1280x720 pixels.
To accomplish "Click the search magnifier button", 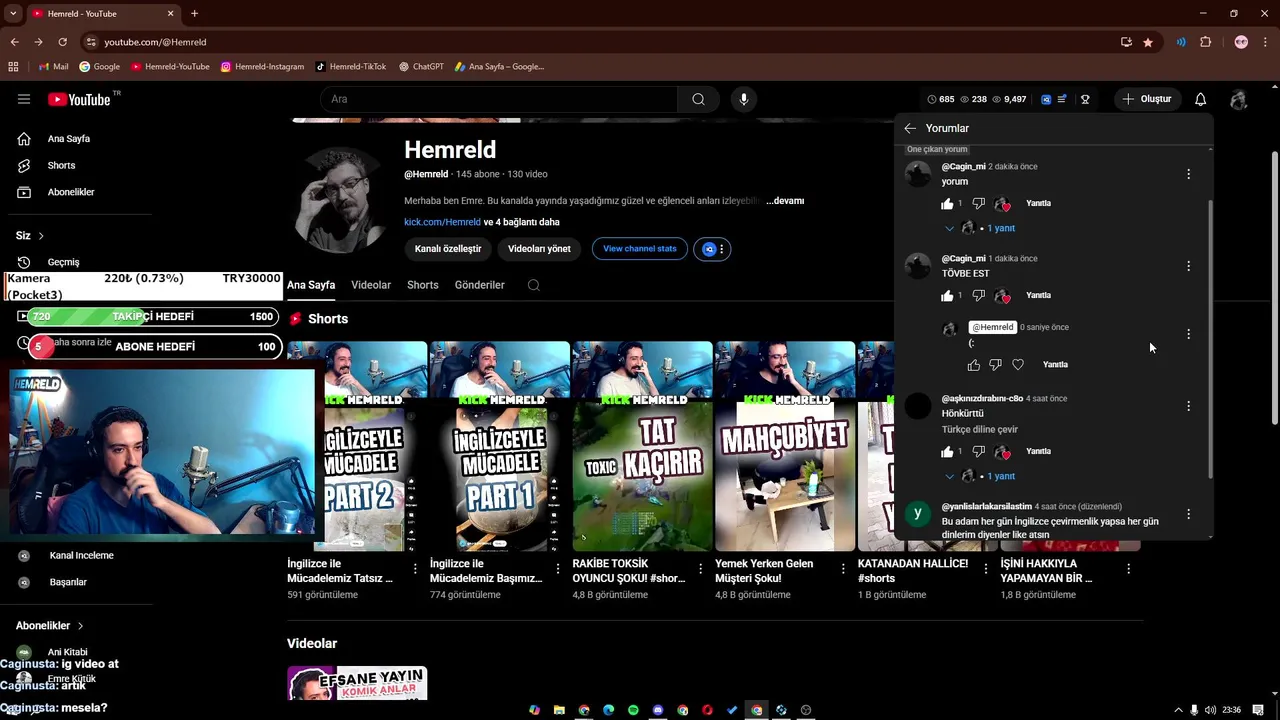I will [x=698, y=99].
